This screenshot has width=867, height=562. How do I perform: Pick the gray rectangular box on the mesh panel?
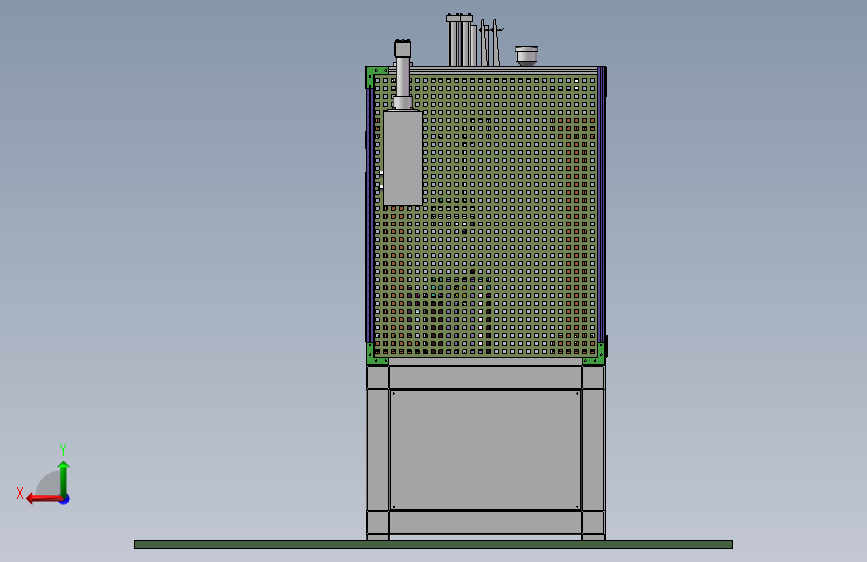(403, 158)
